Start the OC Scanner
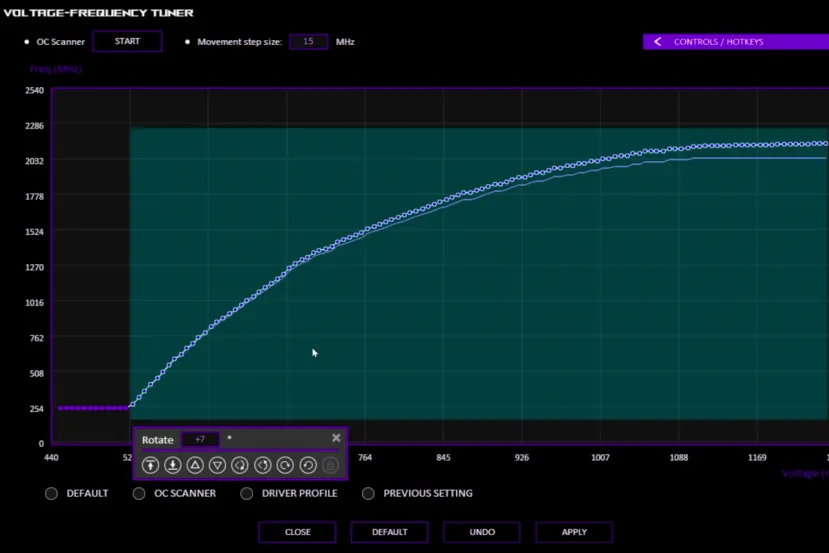 tap(127, 41)
